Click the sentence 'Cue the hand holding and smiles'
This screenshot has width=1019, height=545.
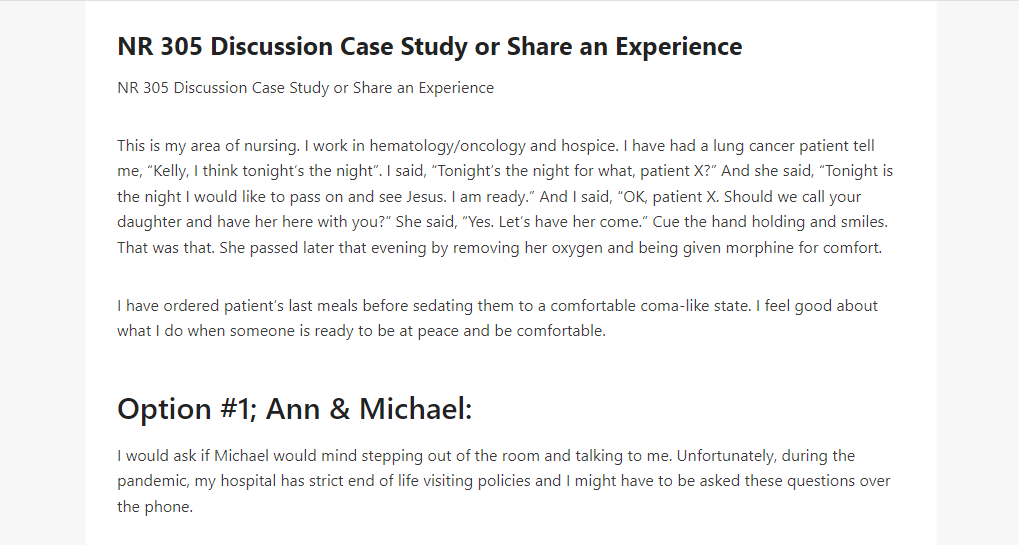[770, 222]
